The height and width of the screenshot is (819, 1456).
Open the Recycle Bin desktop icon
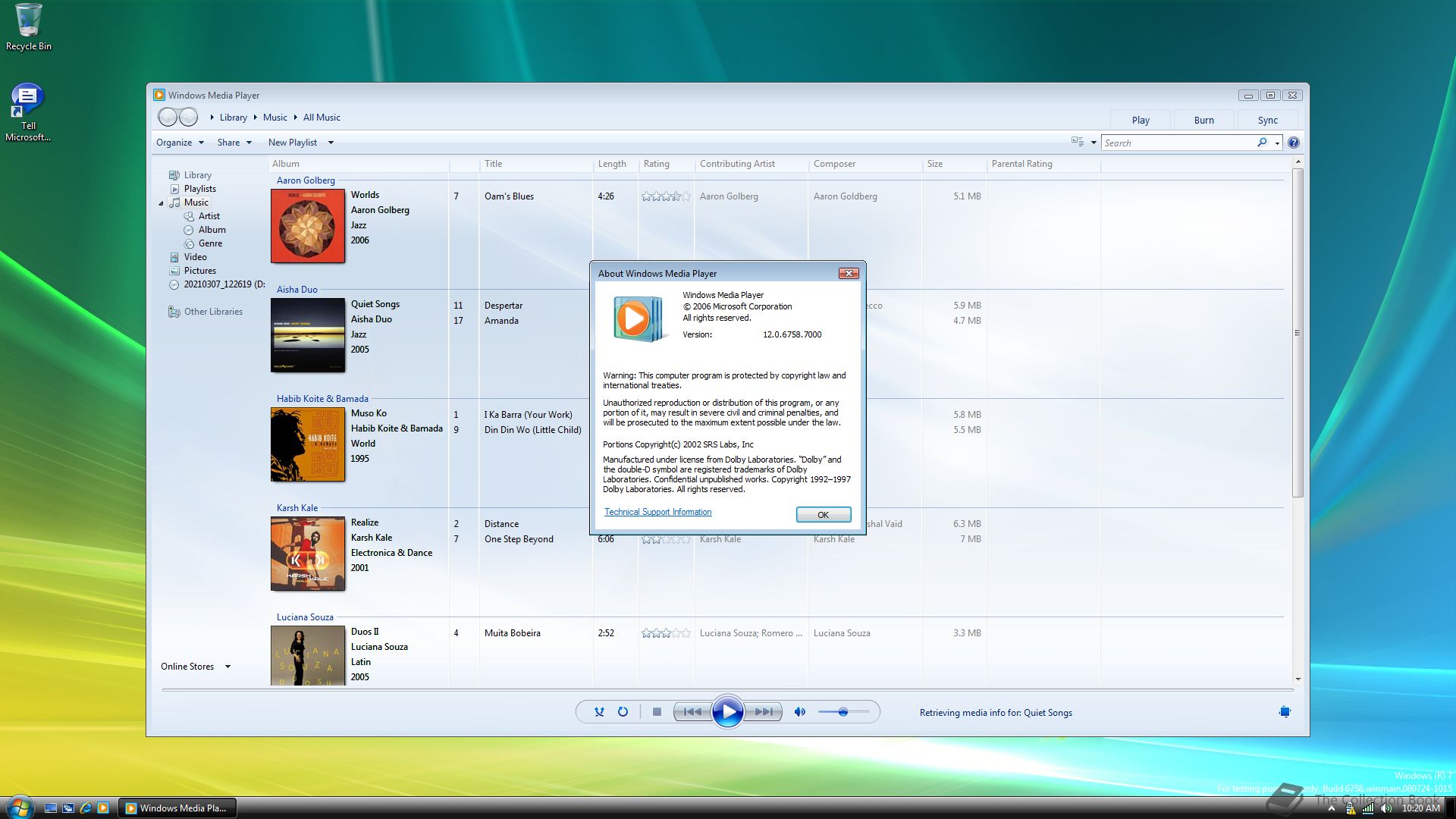click(x=29, y=27)
